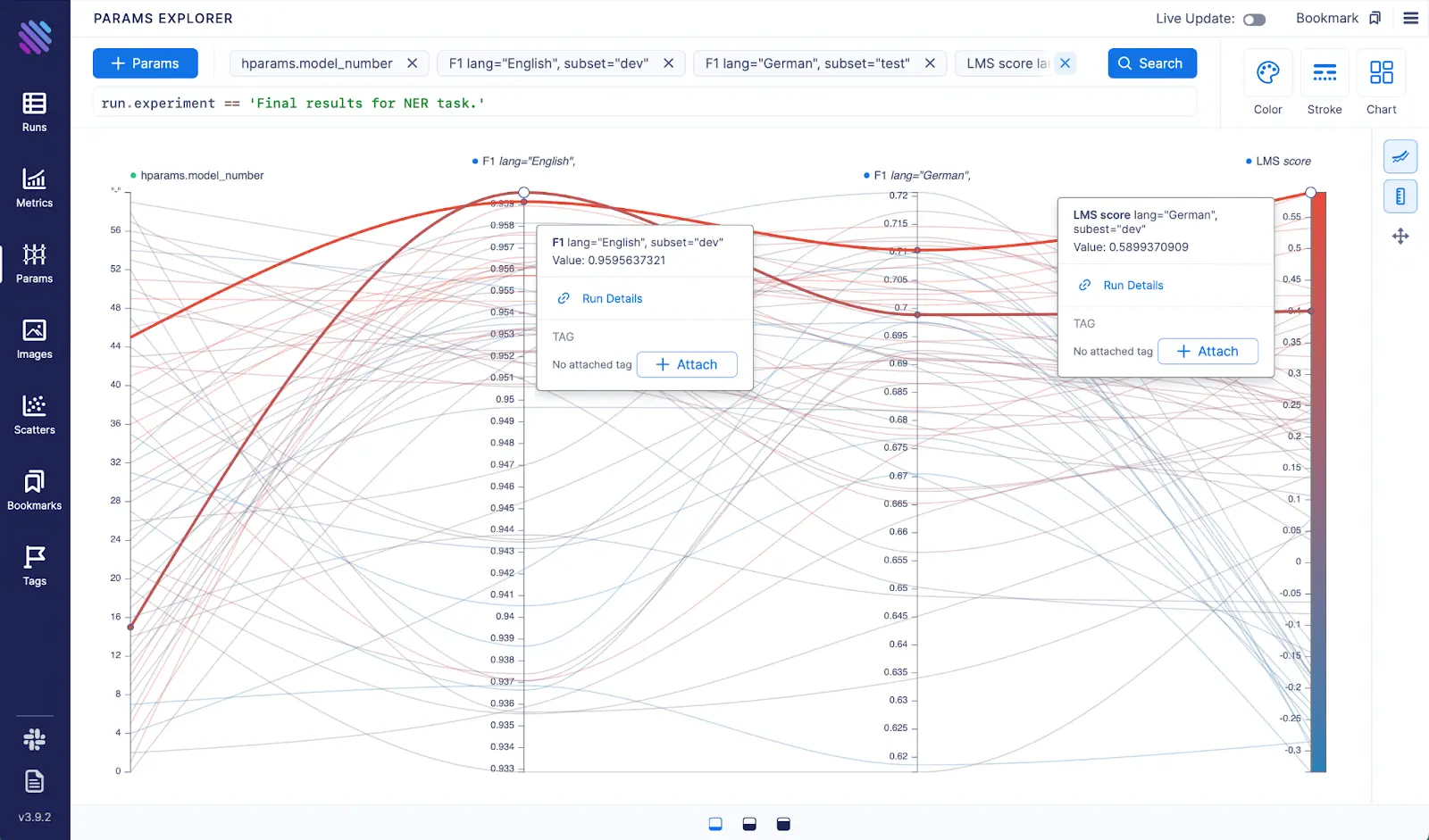Open the Images explorer

pyautogui.click(x=35, y=340)
